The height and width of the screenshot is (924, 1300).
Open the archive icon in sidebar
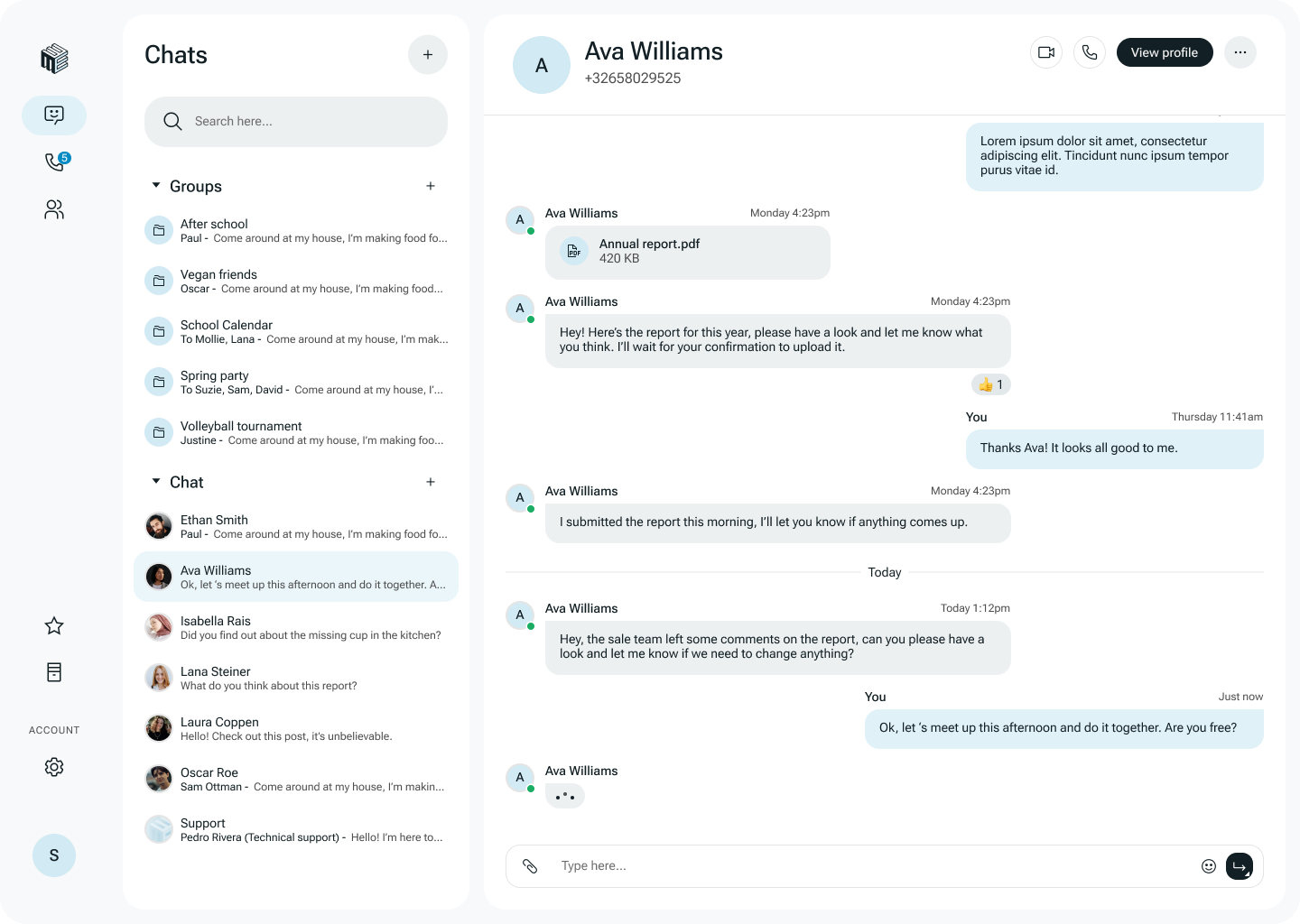(x=54, y=672)
